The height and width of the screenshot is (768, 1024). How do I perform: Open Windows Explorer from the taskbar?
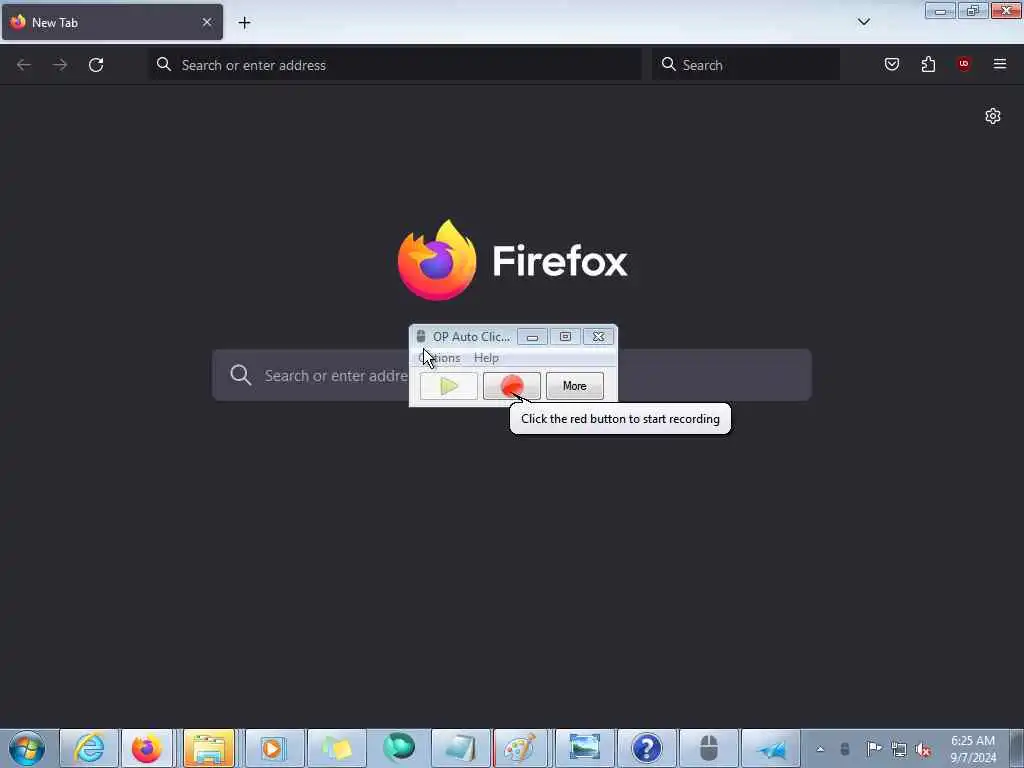(x=209, y=748)
